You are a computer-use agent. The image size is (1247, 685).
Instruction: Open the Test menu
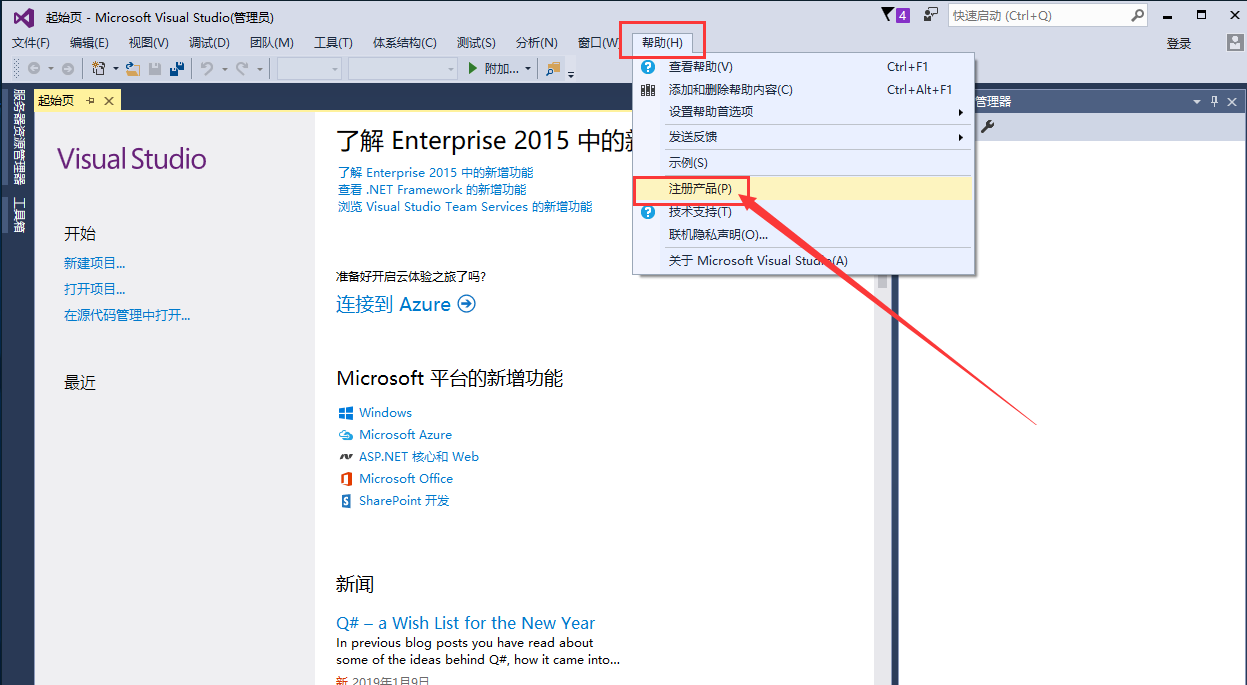pos(476,43)
